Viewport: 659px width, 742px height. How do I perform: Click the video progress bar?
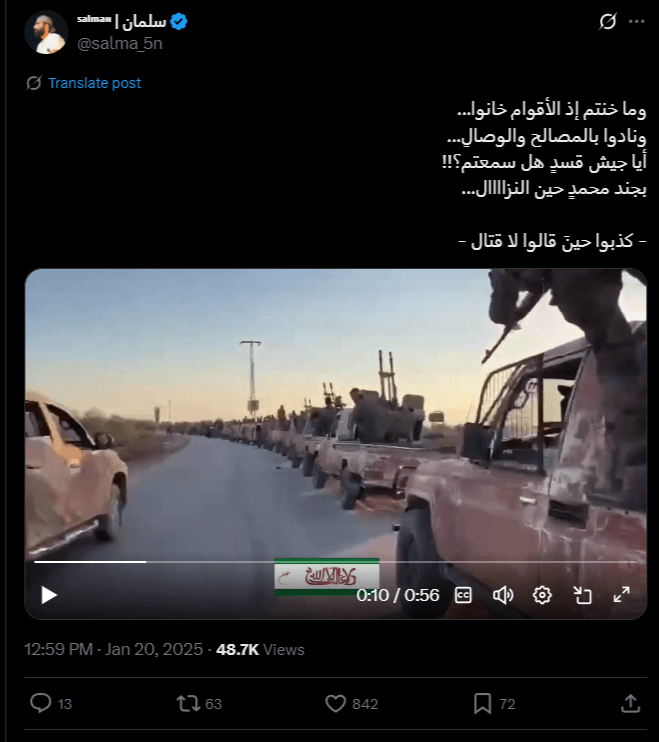point(335,562)
